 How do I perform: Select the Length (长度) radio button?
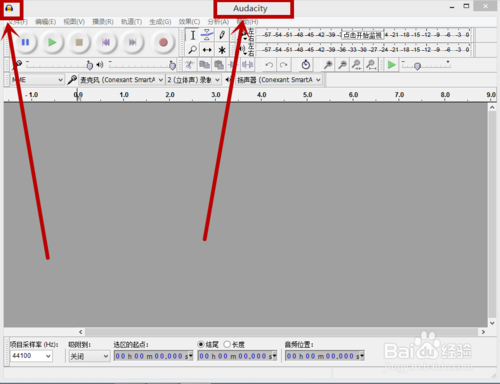[227, 344]
